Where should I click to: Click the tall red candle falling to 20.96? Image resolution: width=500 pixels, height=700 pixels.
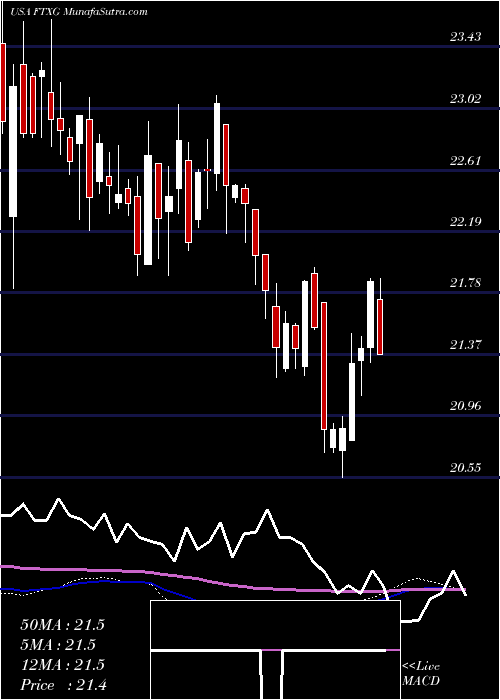coord(324,366)
